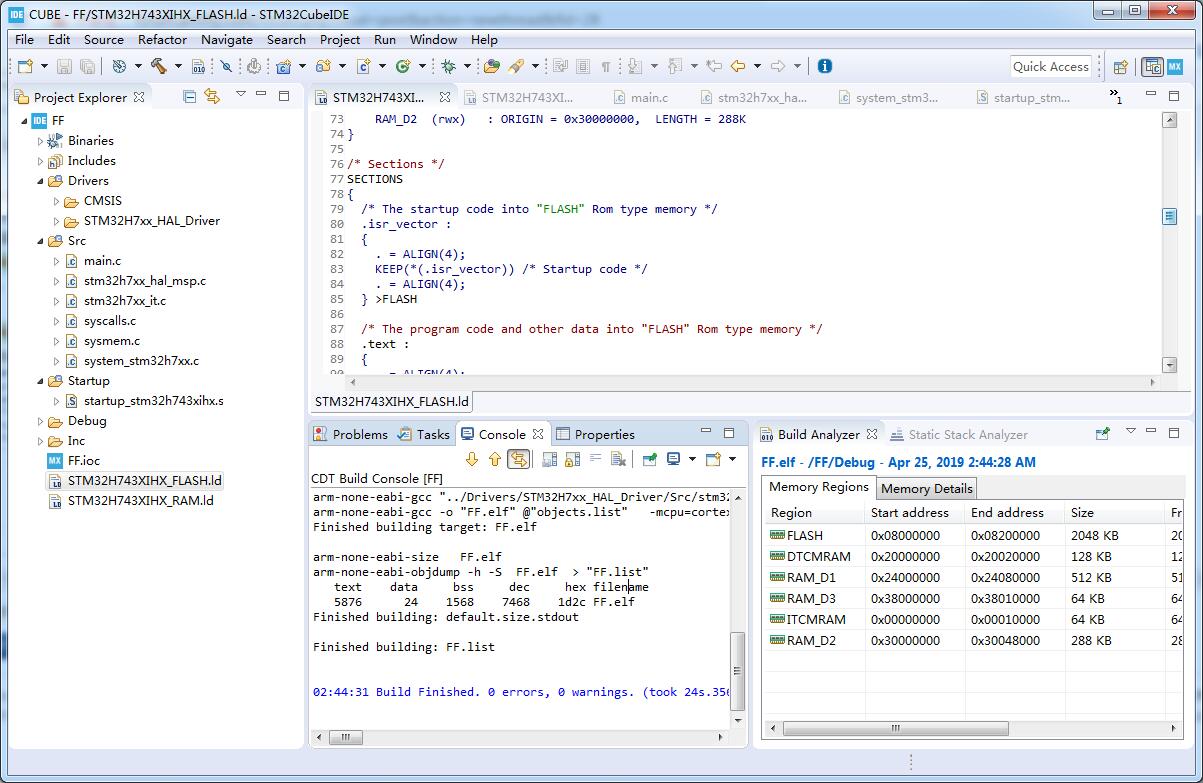Screen dimensions: 1203x783
Task: Click the green Run/launch target icon
Action: point(403,66)
